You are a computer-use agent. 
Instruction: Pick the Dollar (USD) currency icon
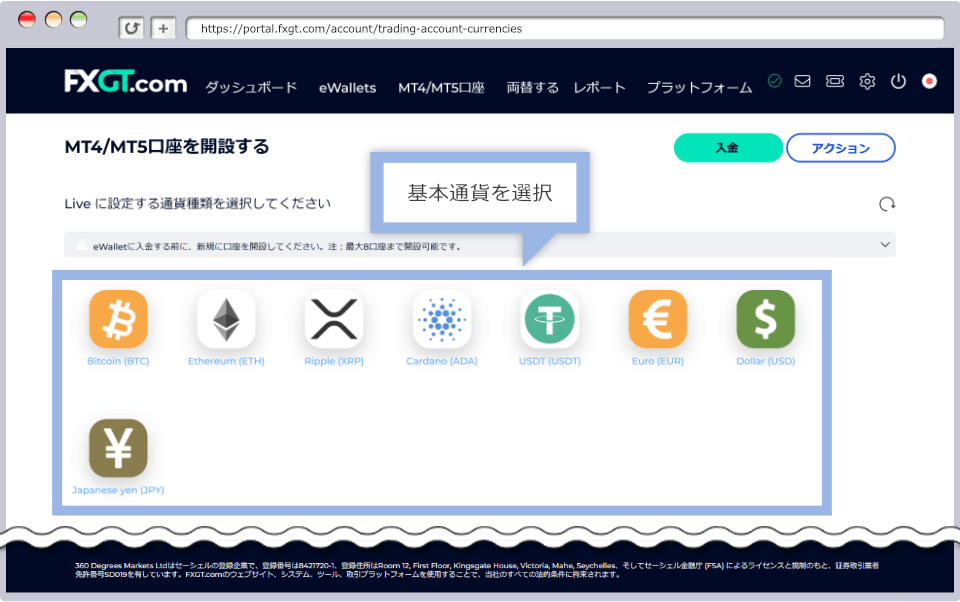765,319
